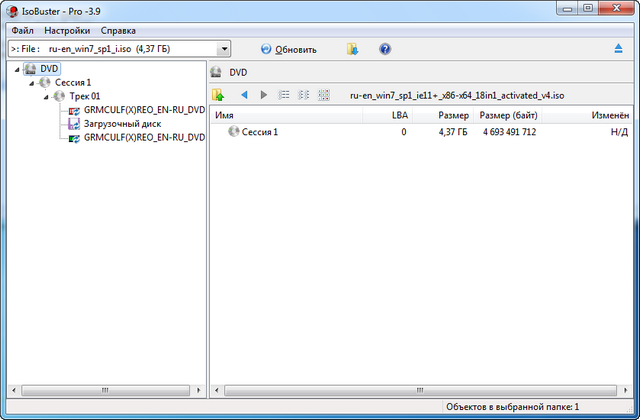Click the 4,37 ГБ size cell
Screen dimensions: 640x420
pyautogui.click(x=453, y=132)
